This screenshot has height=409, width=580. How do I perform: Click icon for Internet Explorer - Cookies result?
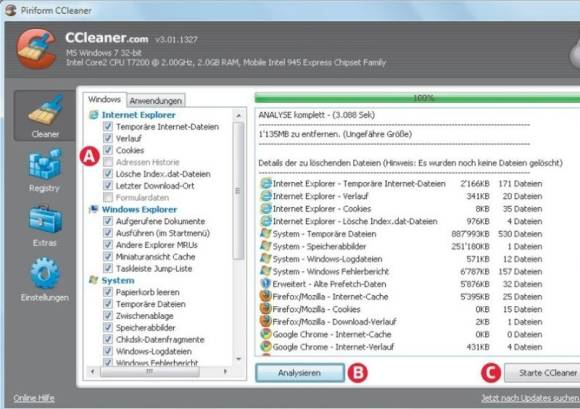pyautogui.click(x=266, y=209)
